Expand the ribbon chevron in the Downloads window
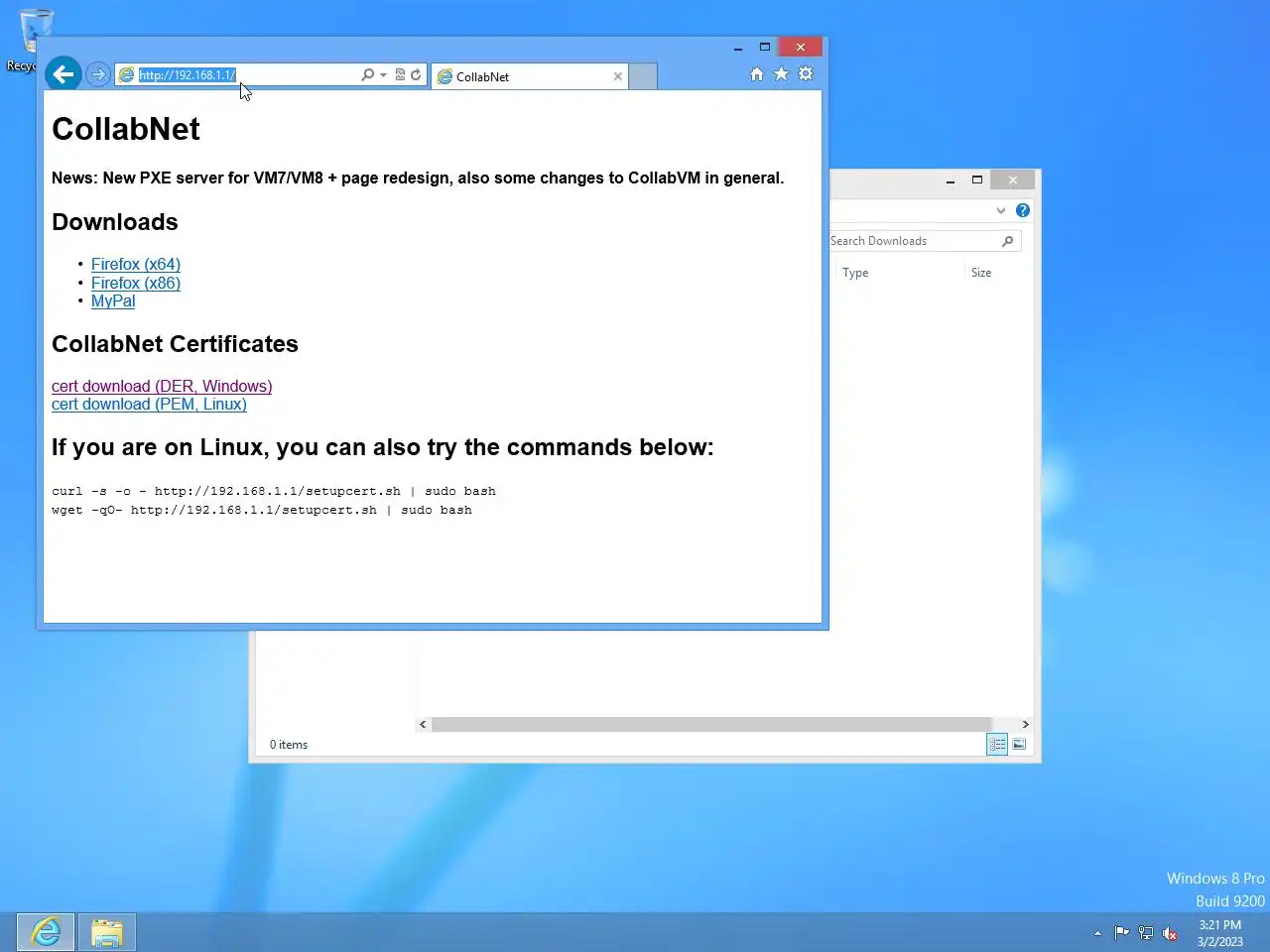Image resolution: width=1270 pixels, height=952 pixels. pyautogui.click(x=1001, y=210)
